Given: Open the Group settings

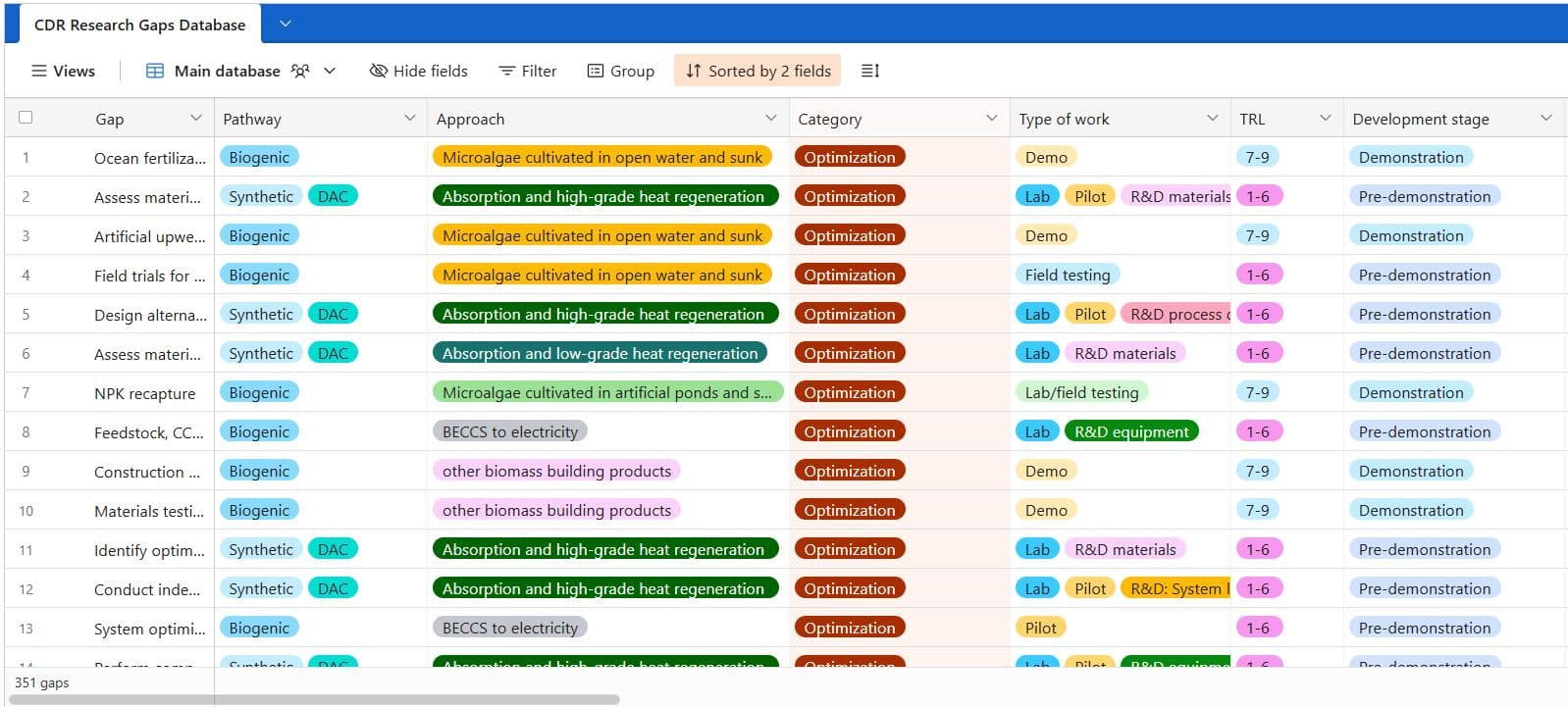Looking at the screenshot, I should (621, 71).
